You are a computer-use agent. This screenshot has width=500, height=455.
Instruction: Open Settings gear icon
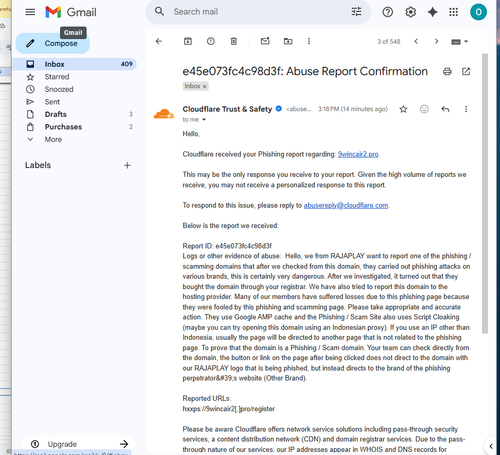pos(410,12)
